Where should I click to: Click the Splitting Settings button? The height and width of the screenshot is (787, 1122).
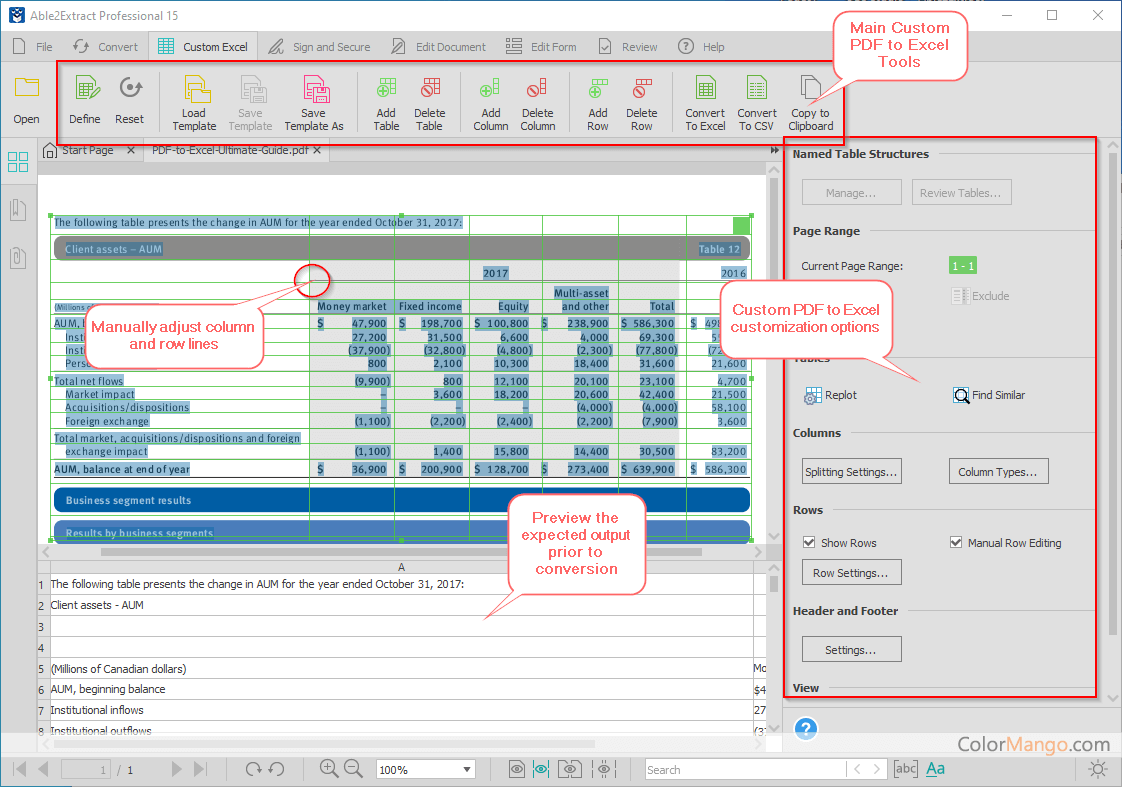pyautogui.click(x=851, y=472)
